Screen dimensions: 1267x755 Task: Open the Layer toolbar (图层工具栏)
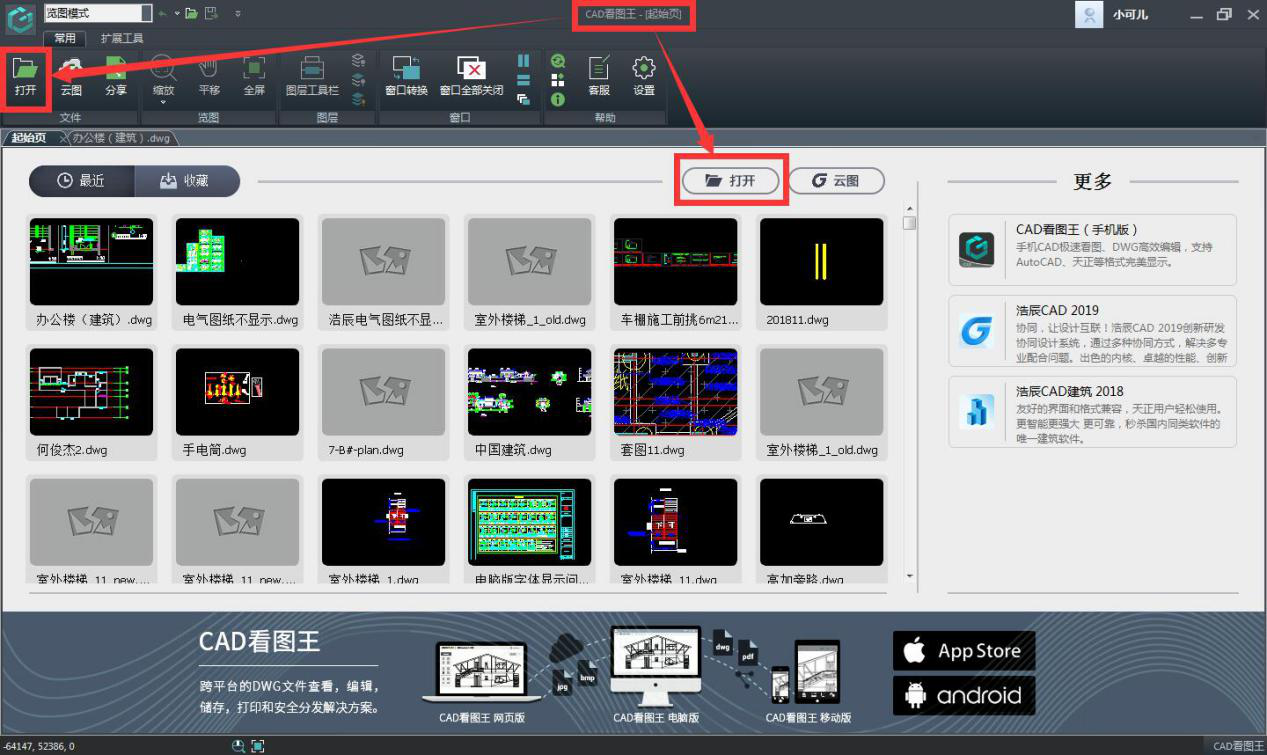click(312, 75)
